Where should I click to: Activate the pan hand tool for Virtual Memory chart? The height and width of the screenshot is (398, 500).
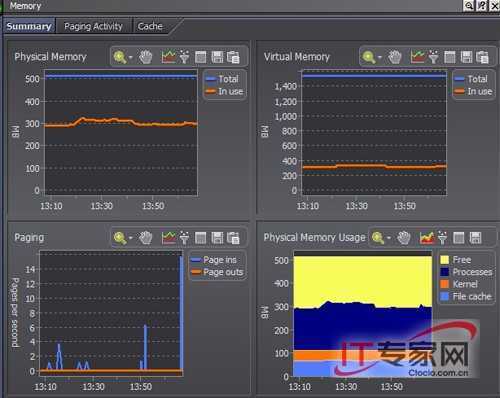pos(395,57)
